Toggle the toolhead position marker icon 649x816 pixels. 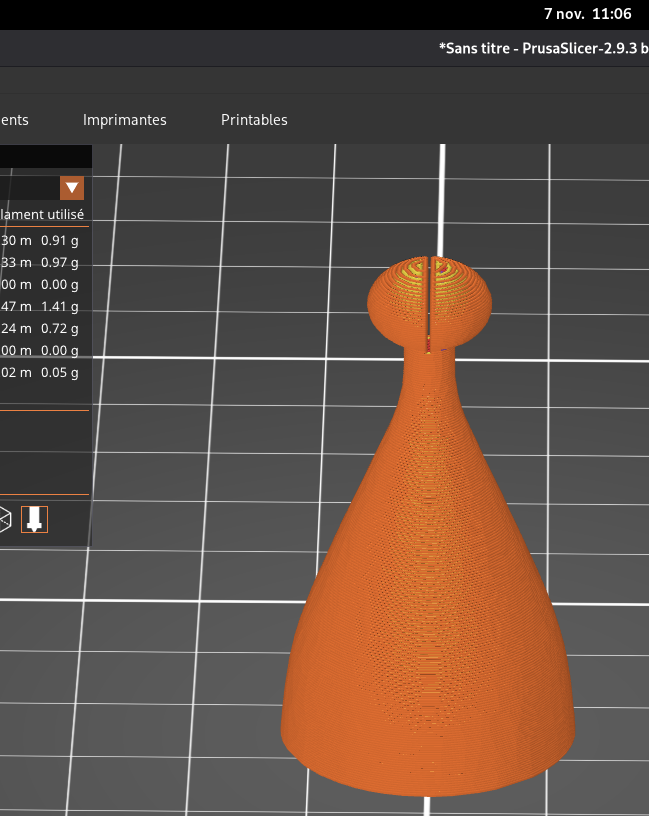pyautogui.click(x=34, y=519)
